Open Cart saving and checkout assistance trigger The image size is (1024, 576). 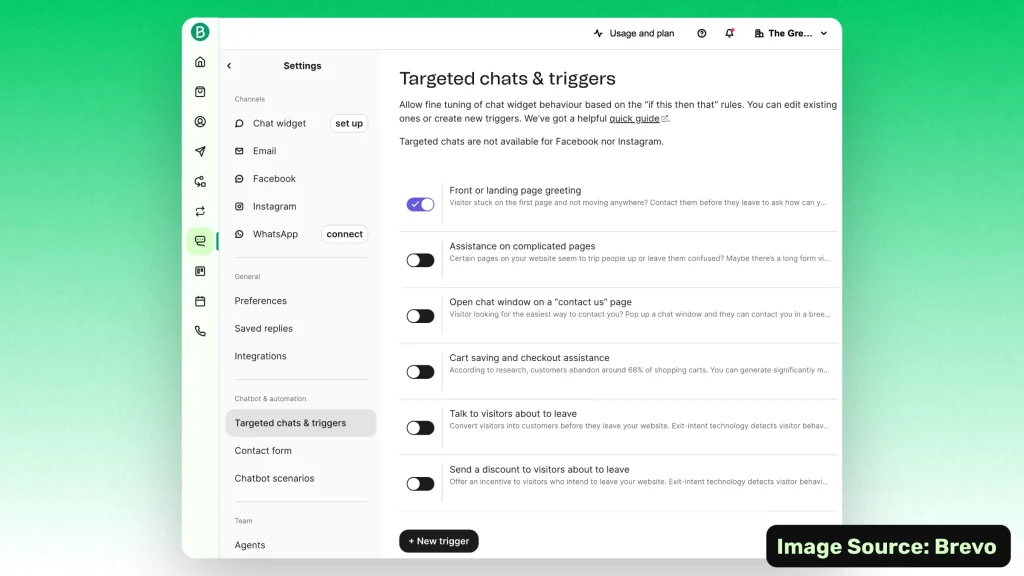[x=529, y=358]
